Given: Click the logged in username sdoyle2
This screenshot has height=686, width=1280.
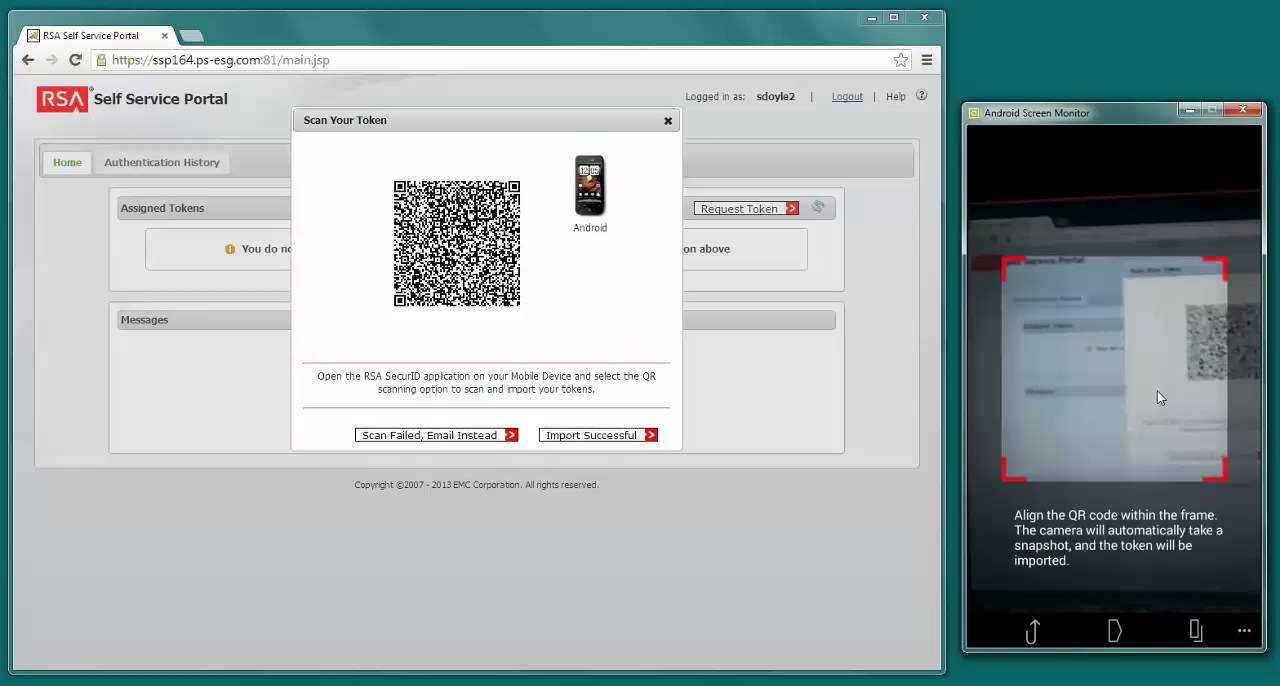Looking at the screenshot, I should pyautogui.click(x=776, y=97).
